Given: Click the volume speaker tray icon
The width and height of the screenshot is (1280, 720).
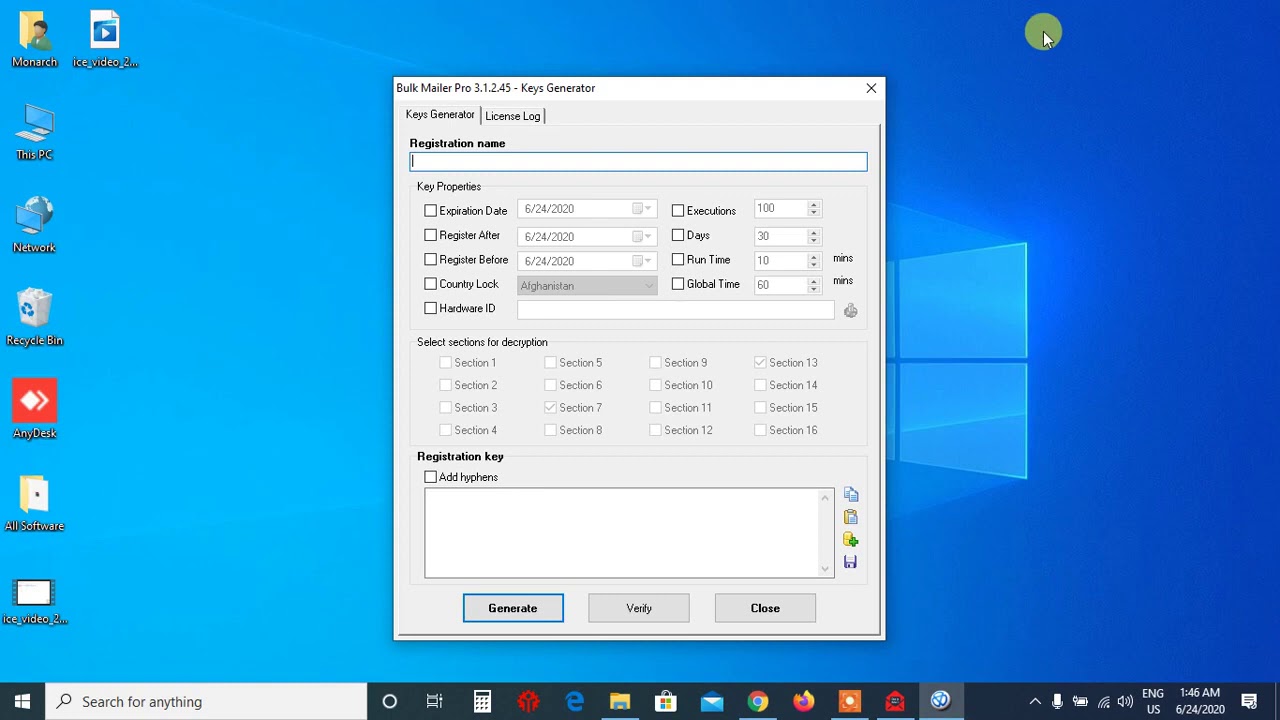Looking at the screenshot, I should tap(1126, 702).
